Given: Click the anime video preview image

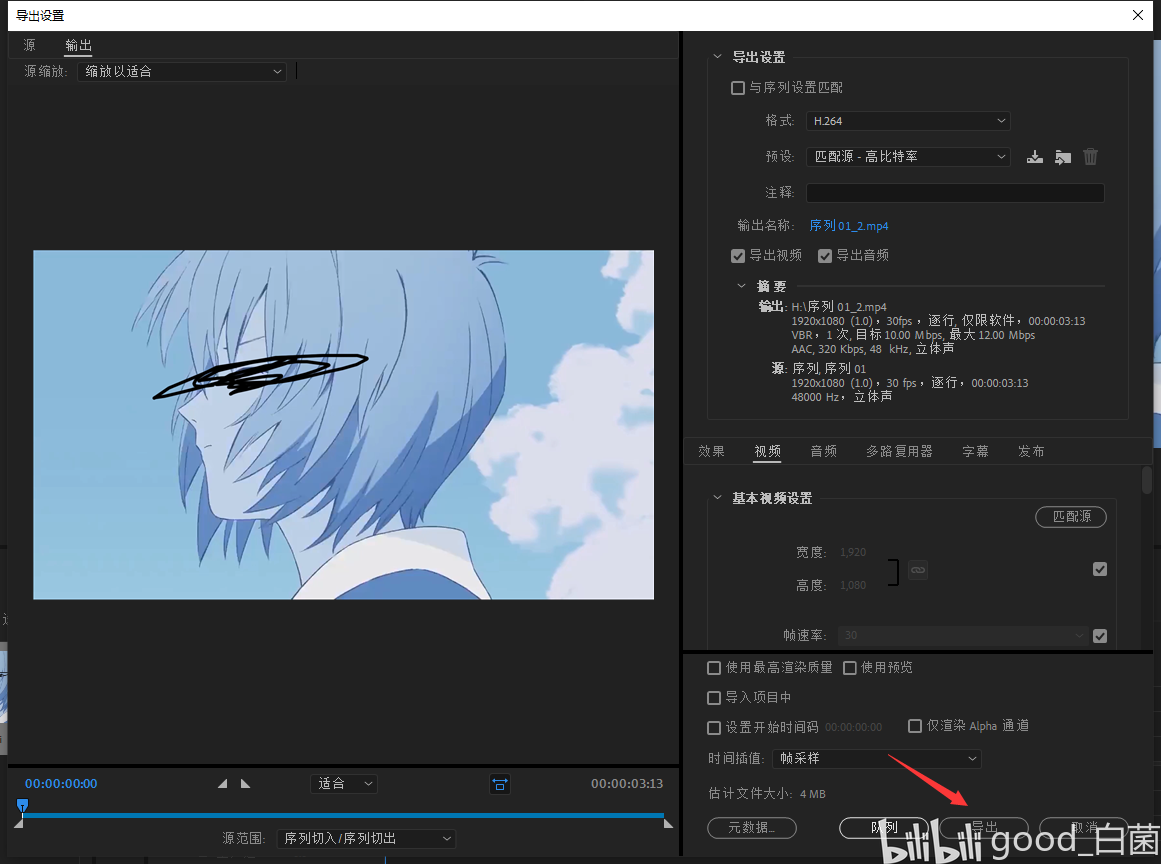Looking at the screenshot, I should [344, 425].
